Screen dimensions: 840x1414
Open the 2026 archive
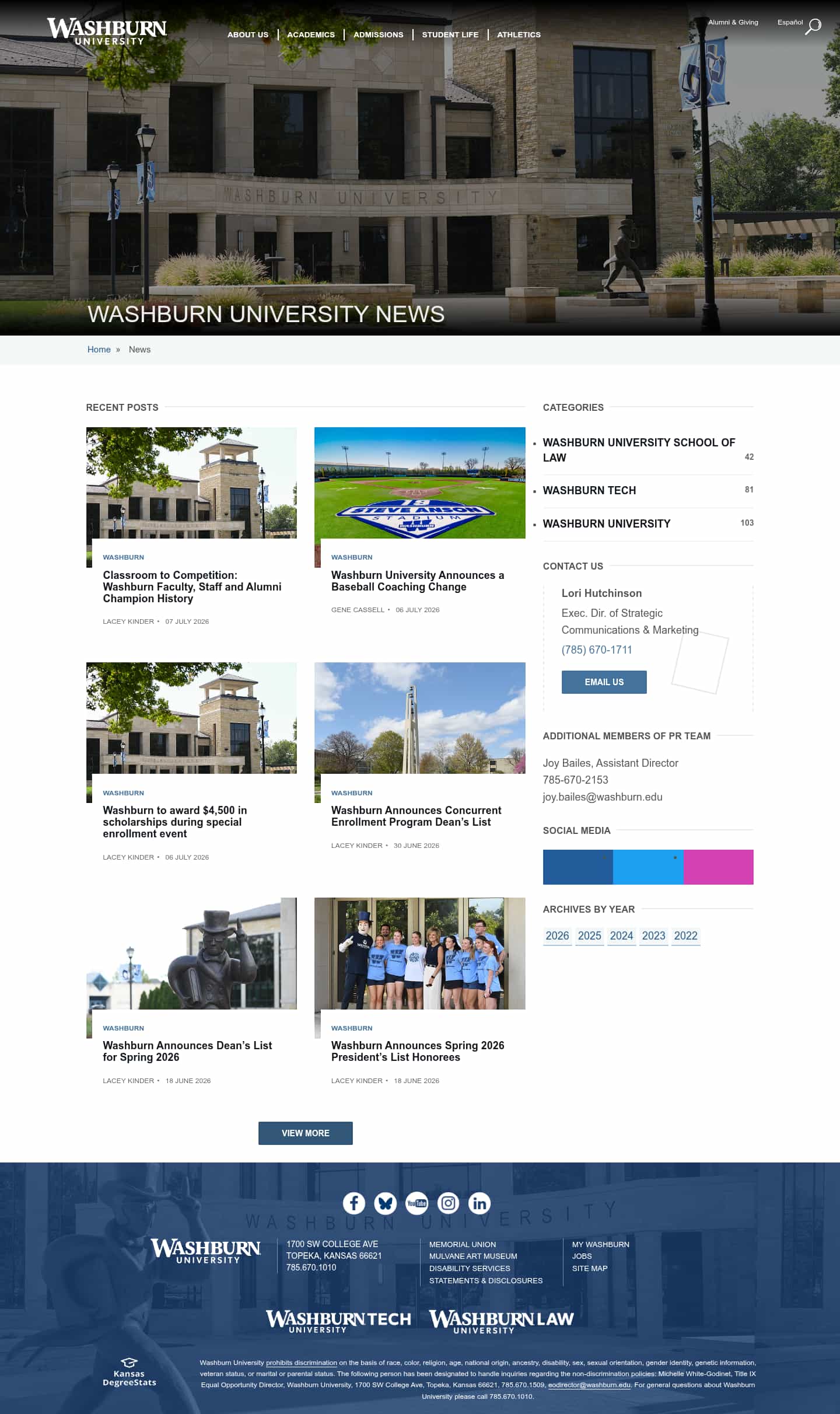[557, 935]
